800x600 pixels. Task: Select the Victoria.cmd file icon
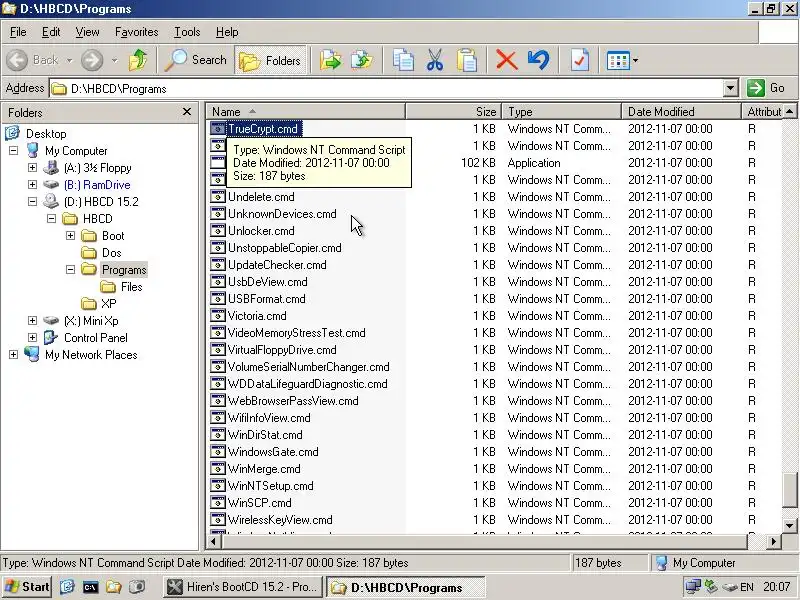pos(218,315)
